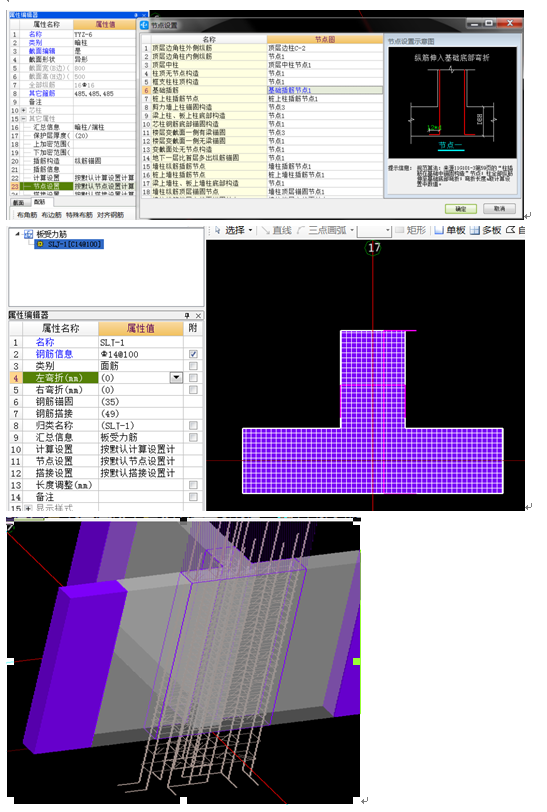Close the lower 属性编辑器 panel
Image resolution: width=547 pixels, height=812 pixels.
pyautogui.click(x=198, y=315)
